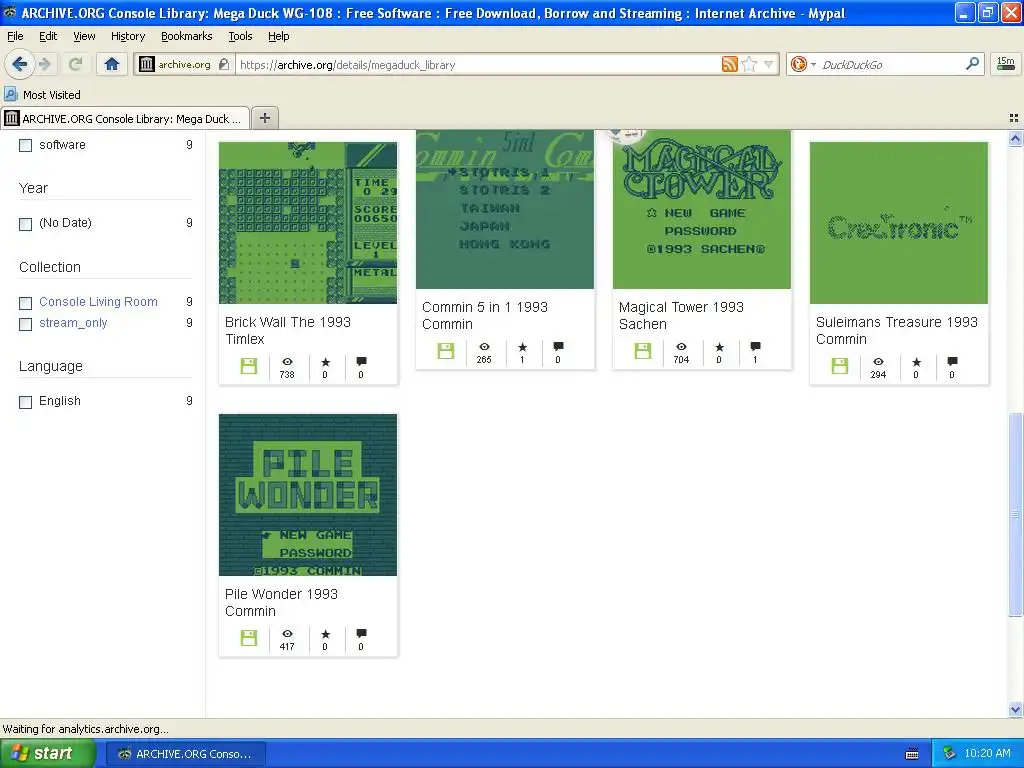The image size is (1024, 768).
Task: Open the Pile Wonder 1993 Commin title
Action: coord(281,602)
